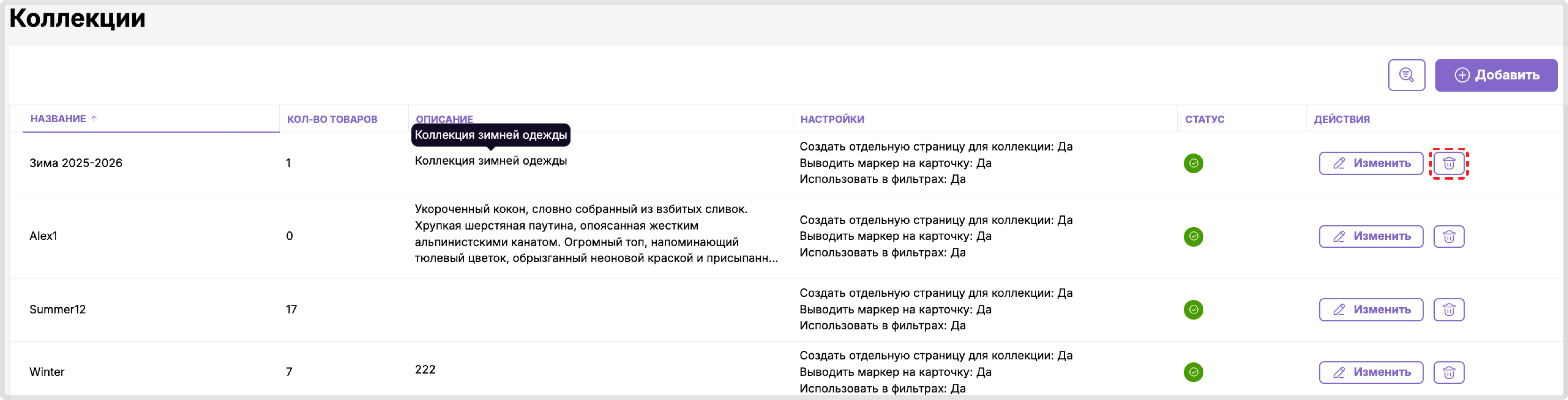Click product count 17 for Summer12
Screen dimensions: 1568x400
tap(291, 310)
